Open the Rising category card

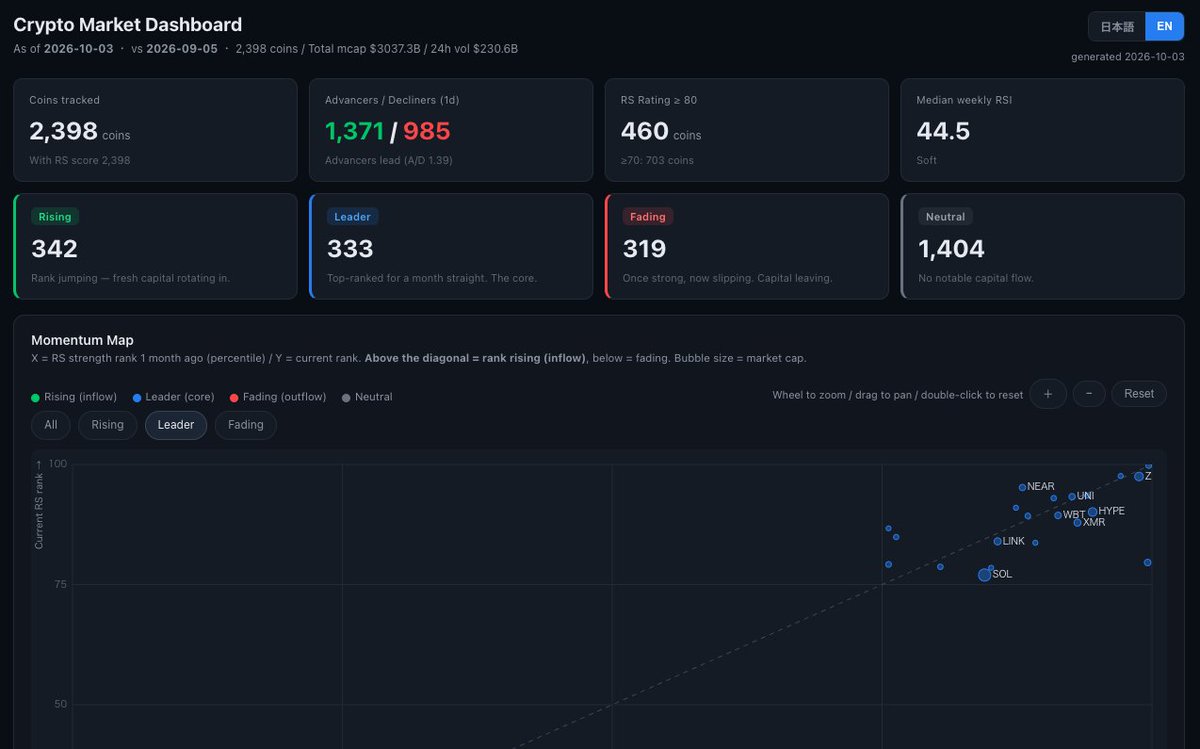[155, 246]
